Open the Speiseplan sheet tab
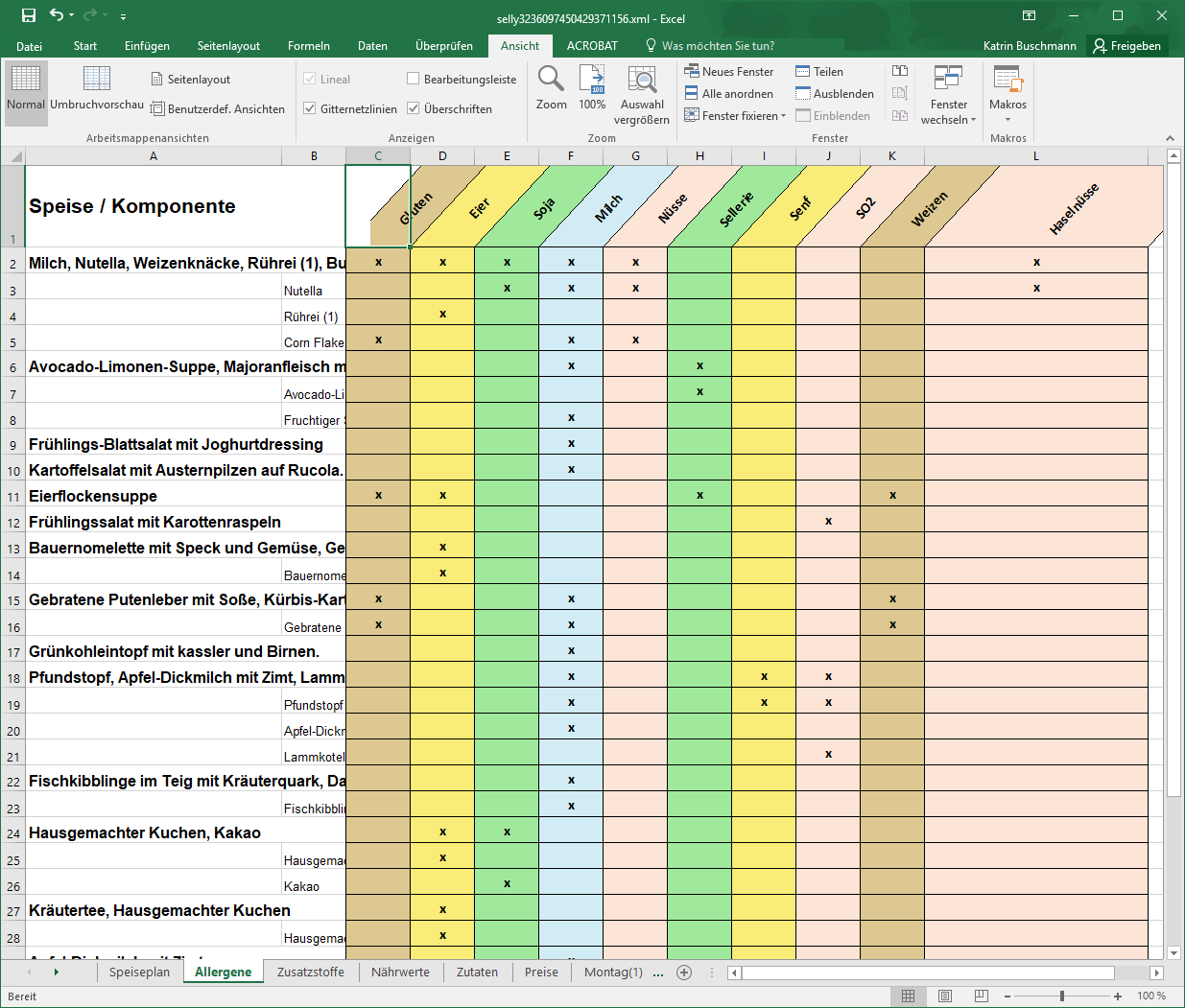Screen dimensions: 1185x1008 point(139,973)
